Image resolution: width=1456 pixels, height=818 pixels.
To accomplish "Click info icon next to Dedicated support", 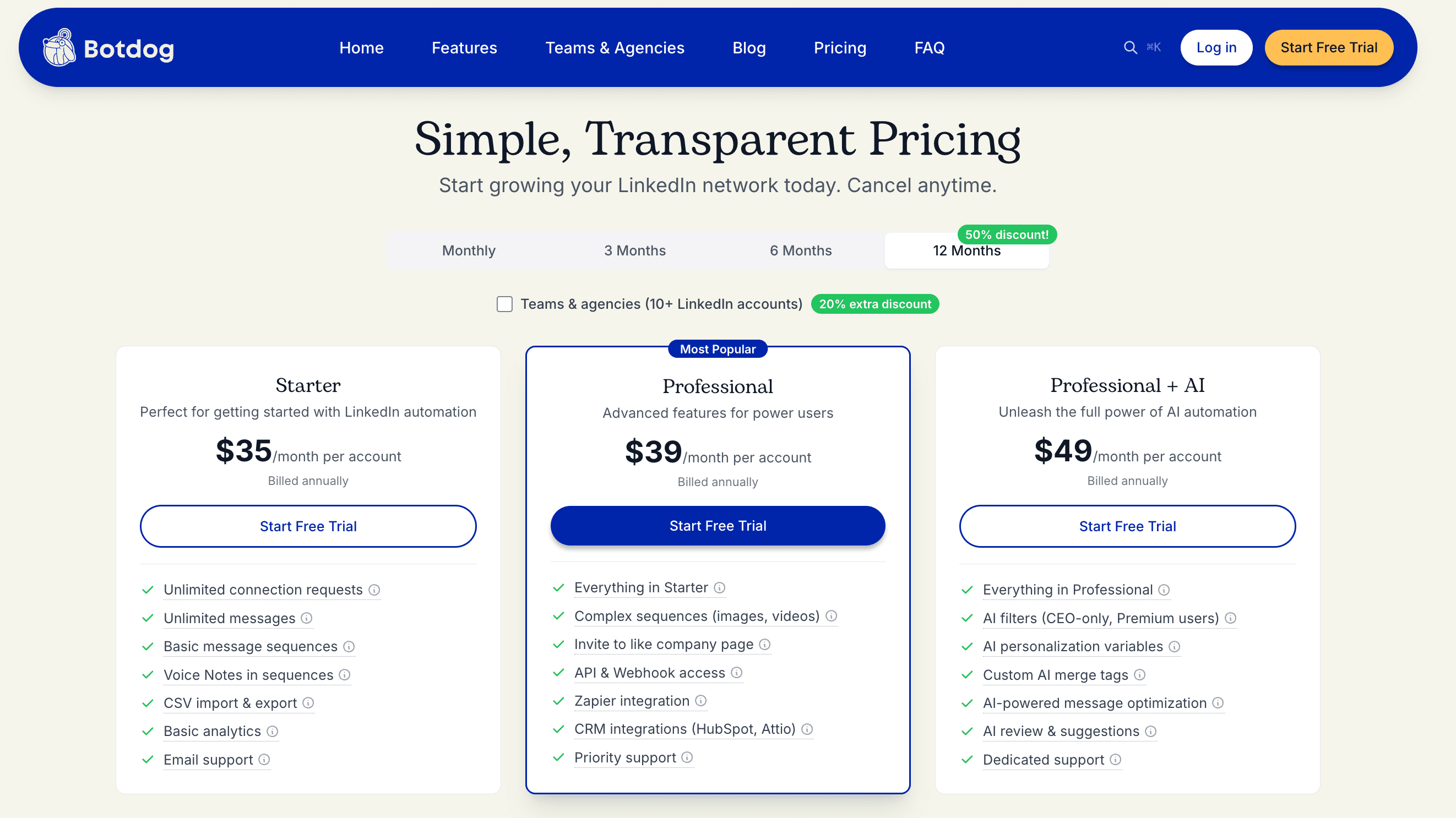I will point(1116,759).
